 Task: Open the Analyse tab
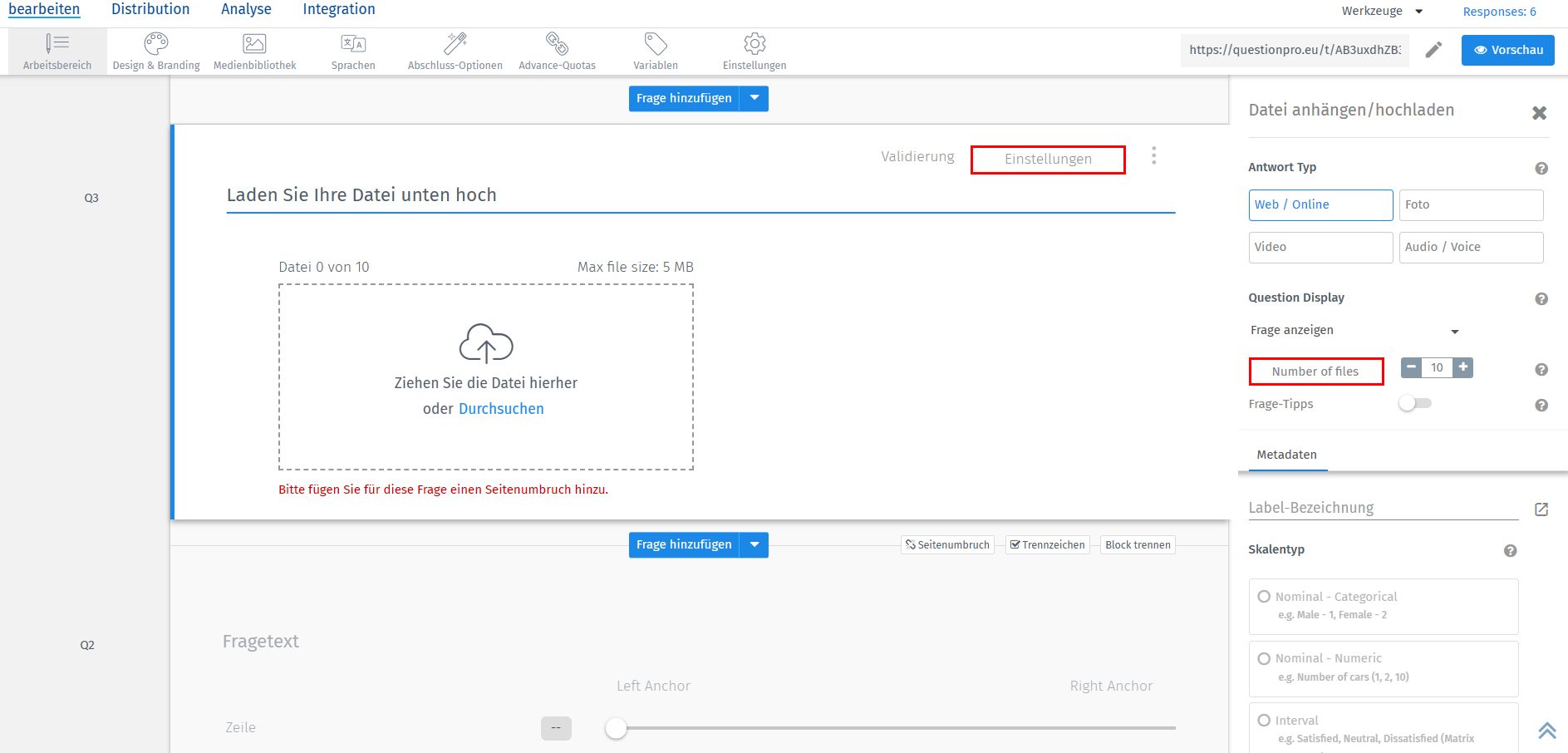(246, 10)
